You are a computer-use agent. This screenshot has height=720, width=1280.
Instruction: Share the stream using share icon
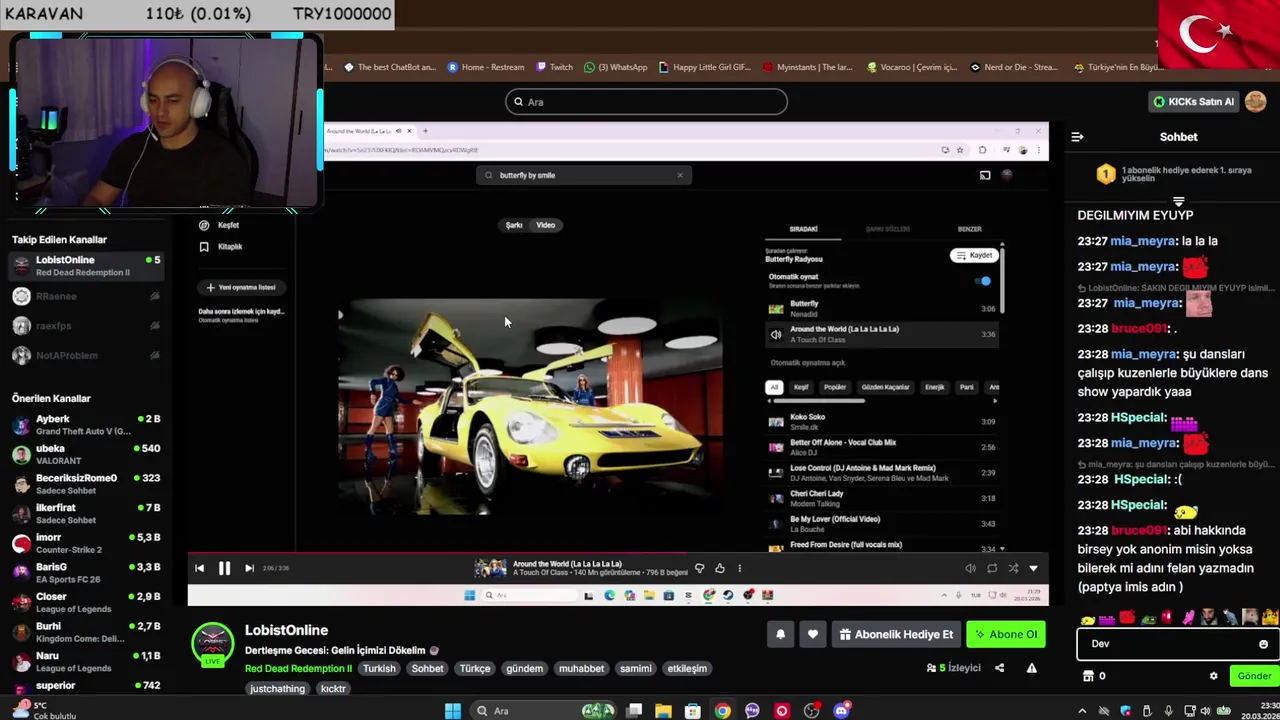pyautogui.click(x=999, y=668)
